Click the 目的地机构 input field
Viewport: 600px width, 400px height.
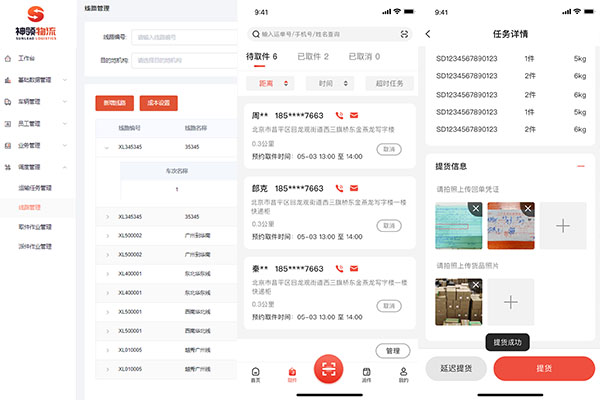click(184, 60)
